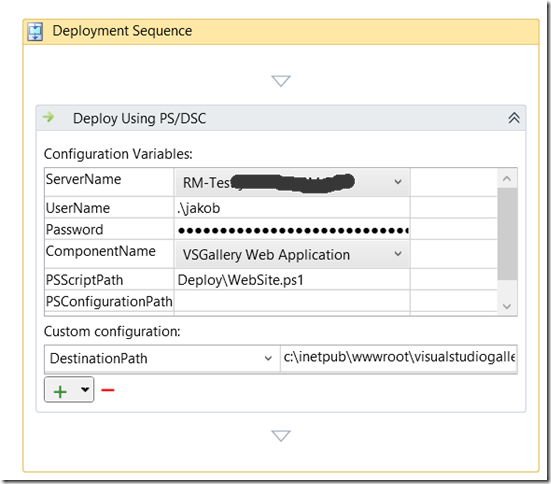The height and width of the screenshot is (484, 551).
Task: Collapse the Deploy Using PS/DSC activity
Action: click(x=514, y=118)
